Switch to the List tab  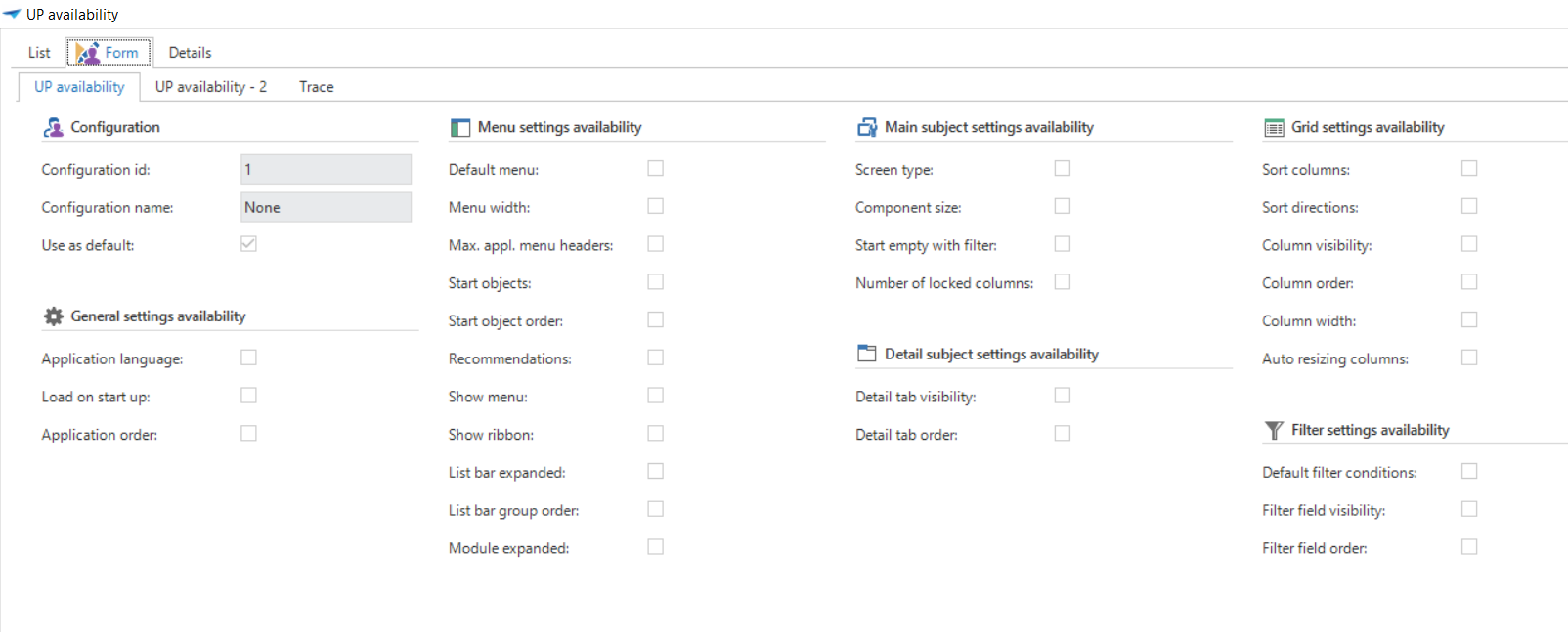tap(39, 53)
